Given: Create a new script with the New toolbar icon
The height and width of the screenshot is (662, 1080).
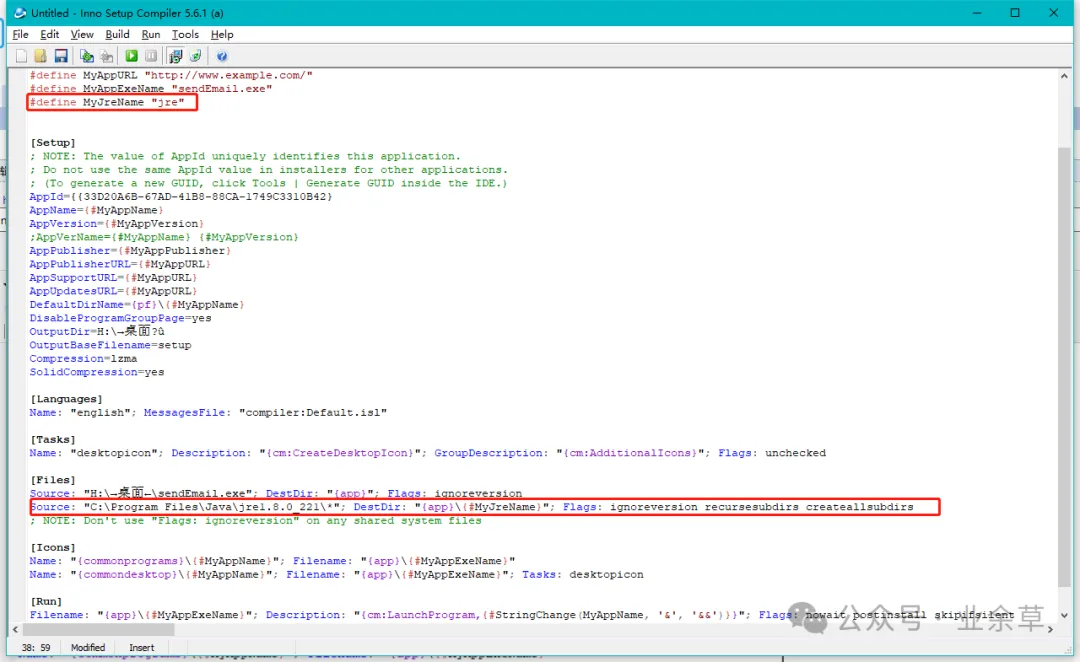Looking at the screenshot, I should [21, 56].
